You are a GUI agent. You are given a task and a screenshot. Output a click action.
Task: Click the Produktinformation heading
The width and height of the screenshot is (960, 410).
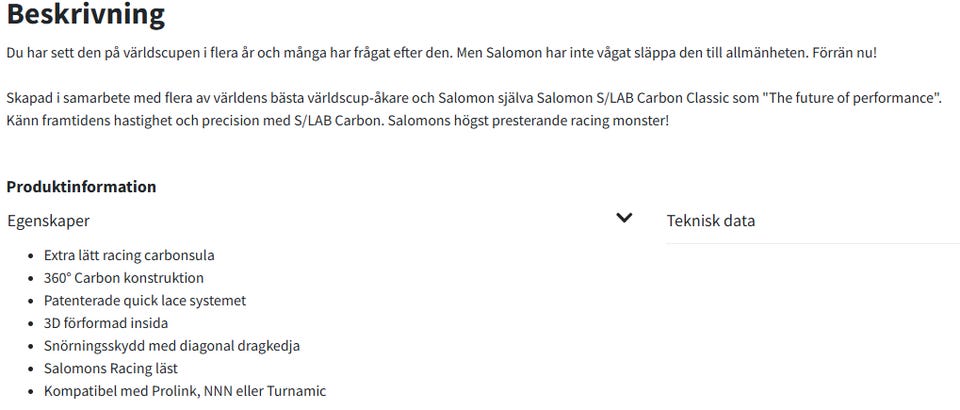[81, 186]
